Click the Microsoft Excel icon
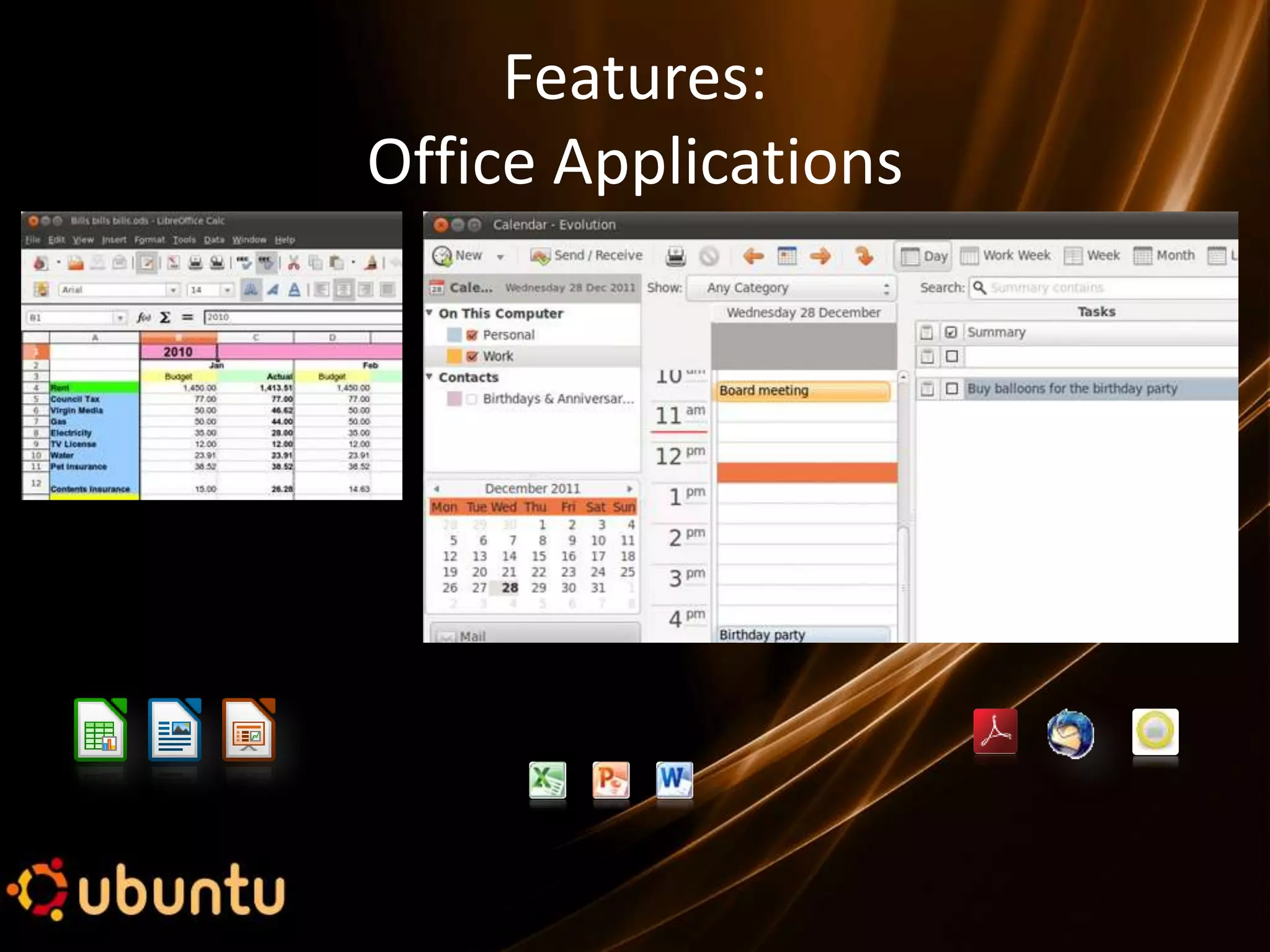Image resolution: width=1270 pixels, height=952 pixels. pyautogui.click(x=547, y=780)
